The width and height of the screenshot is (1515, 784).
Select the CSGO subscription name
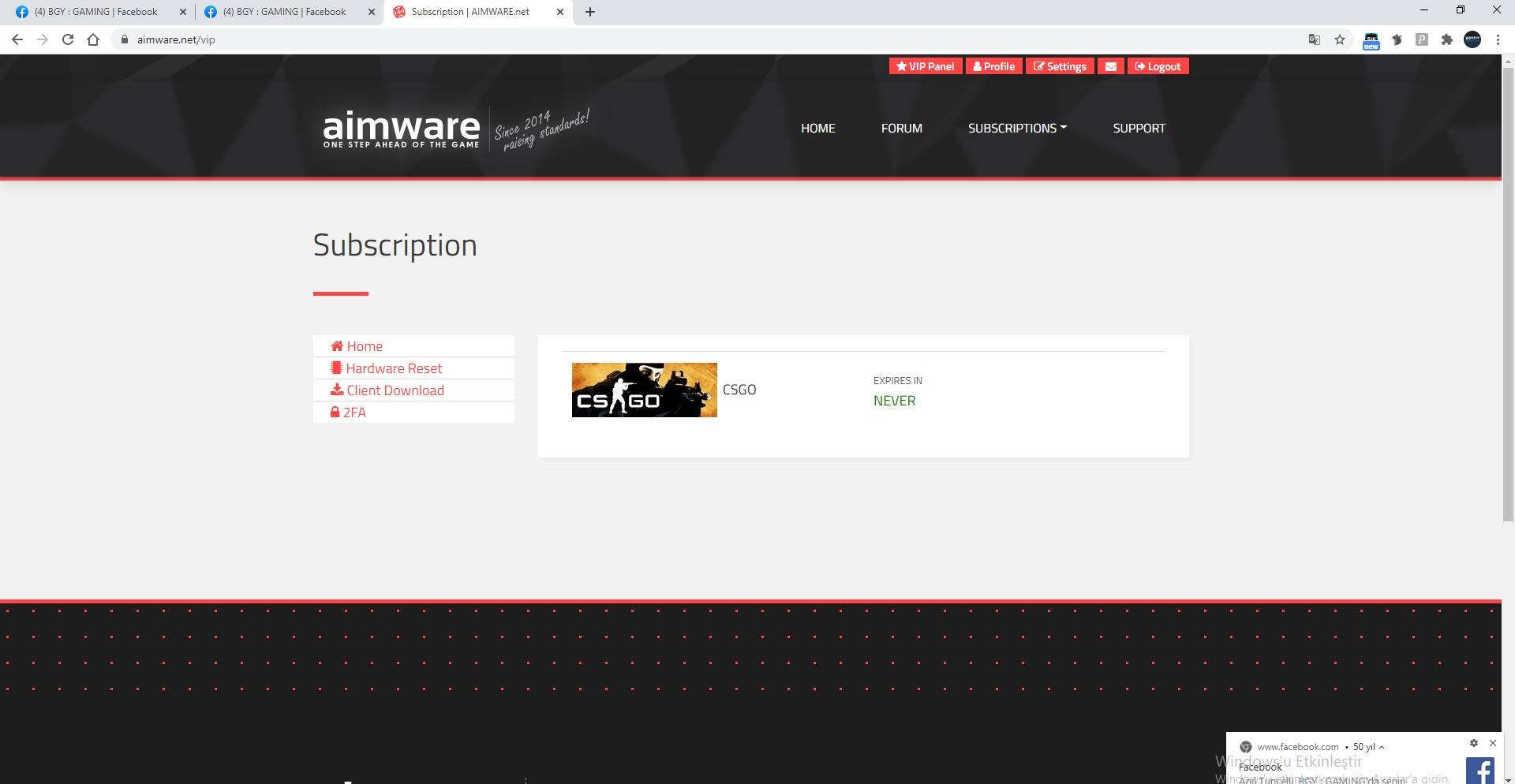pyautogui.click(x=739, y=390)
